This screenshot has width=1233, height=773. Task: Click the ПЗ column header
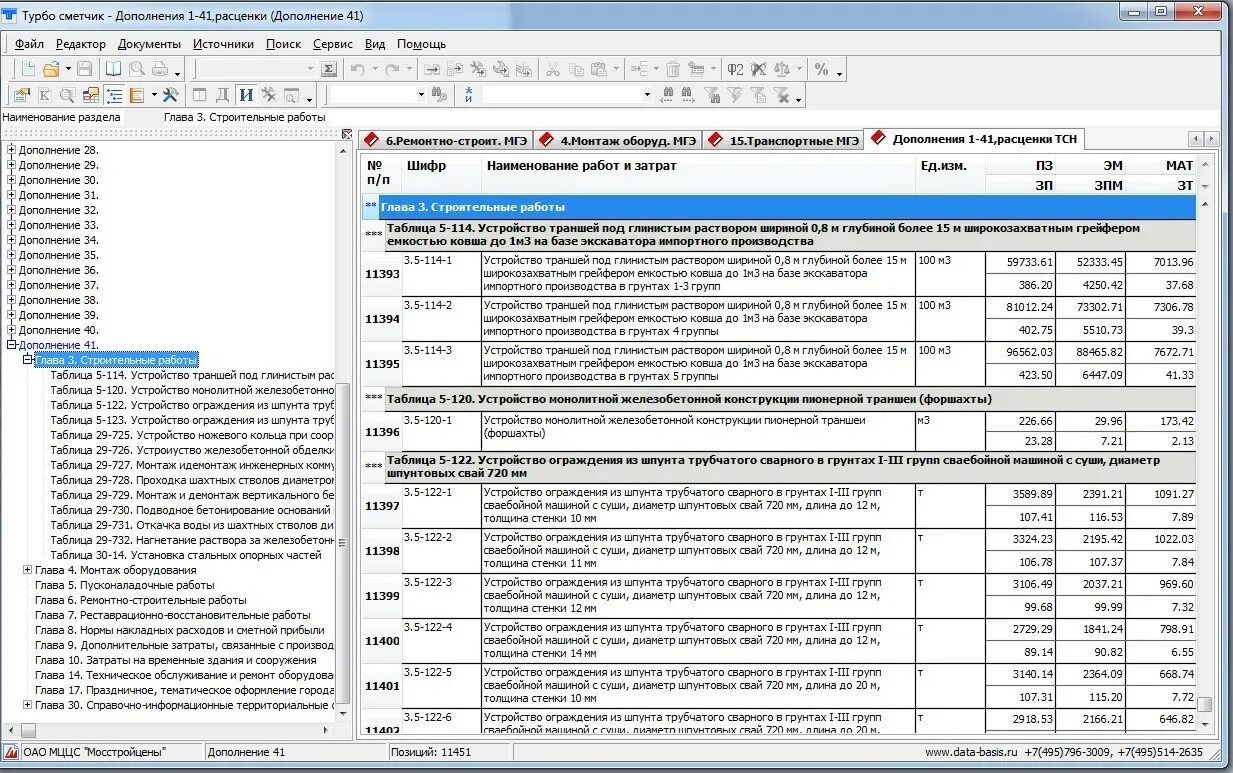point(1021,165)
